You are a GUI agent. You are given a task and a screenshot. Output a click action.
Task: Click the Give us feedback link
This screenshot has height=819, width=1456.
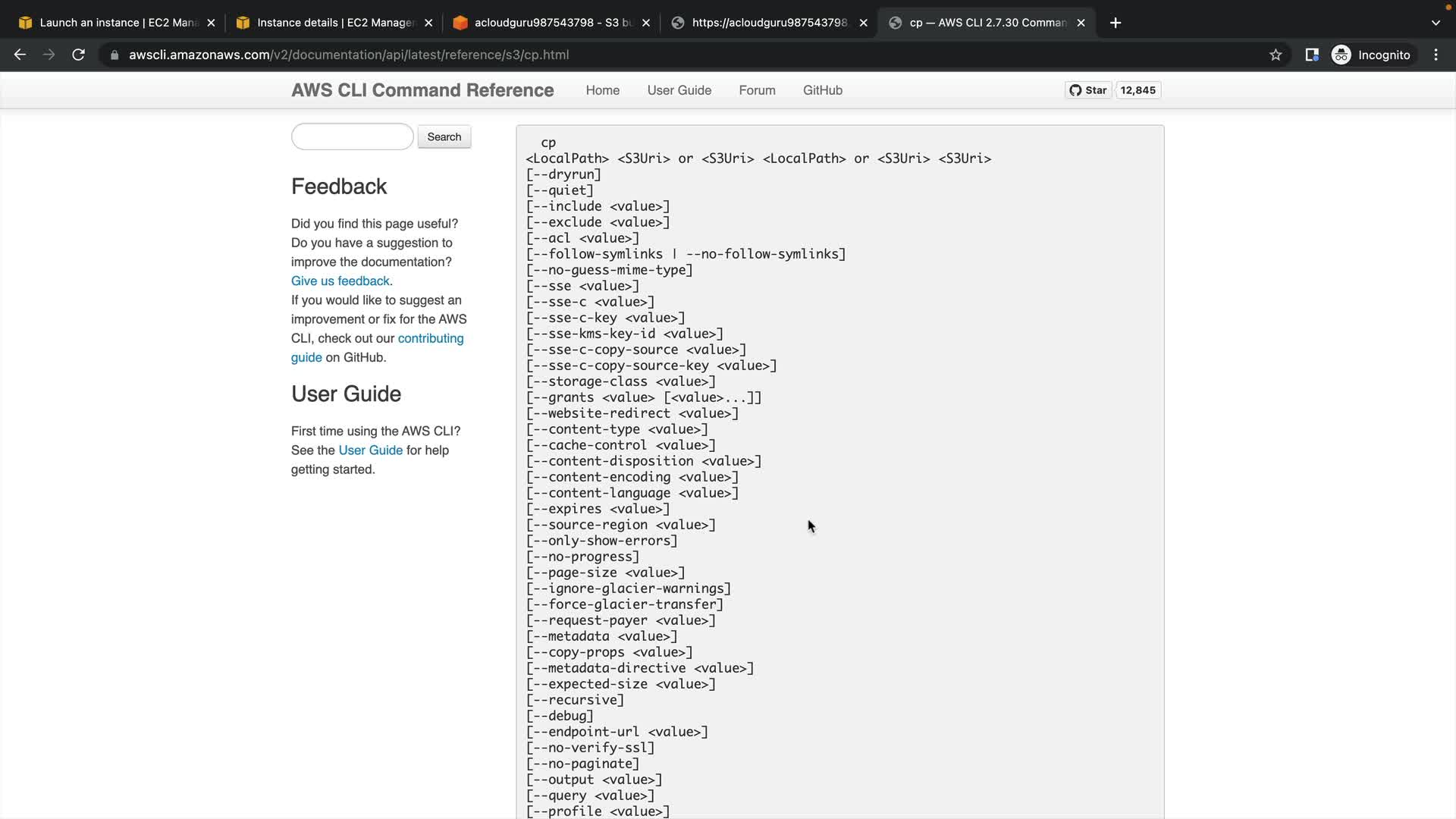pos(340,281)
